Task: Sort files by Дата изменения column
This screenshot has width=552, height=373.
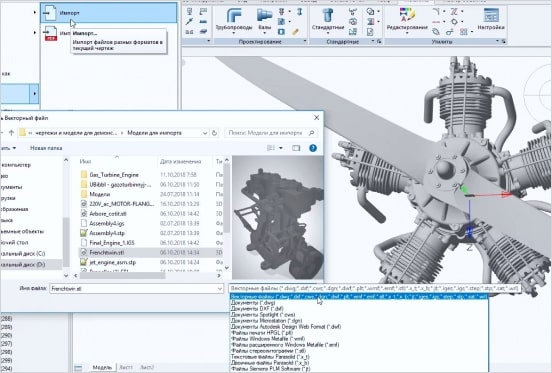Action: tap(180, 162)
